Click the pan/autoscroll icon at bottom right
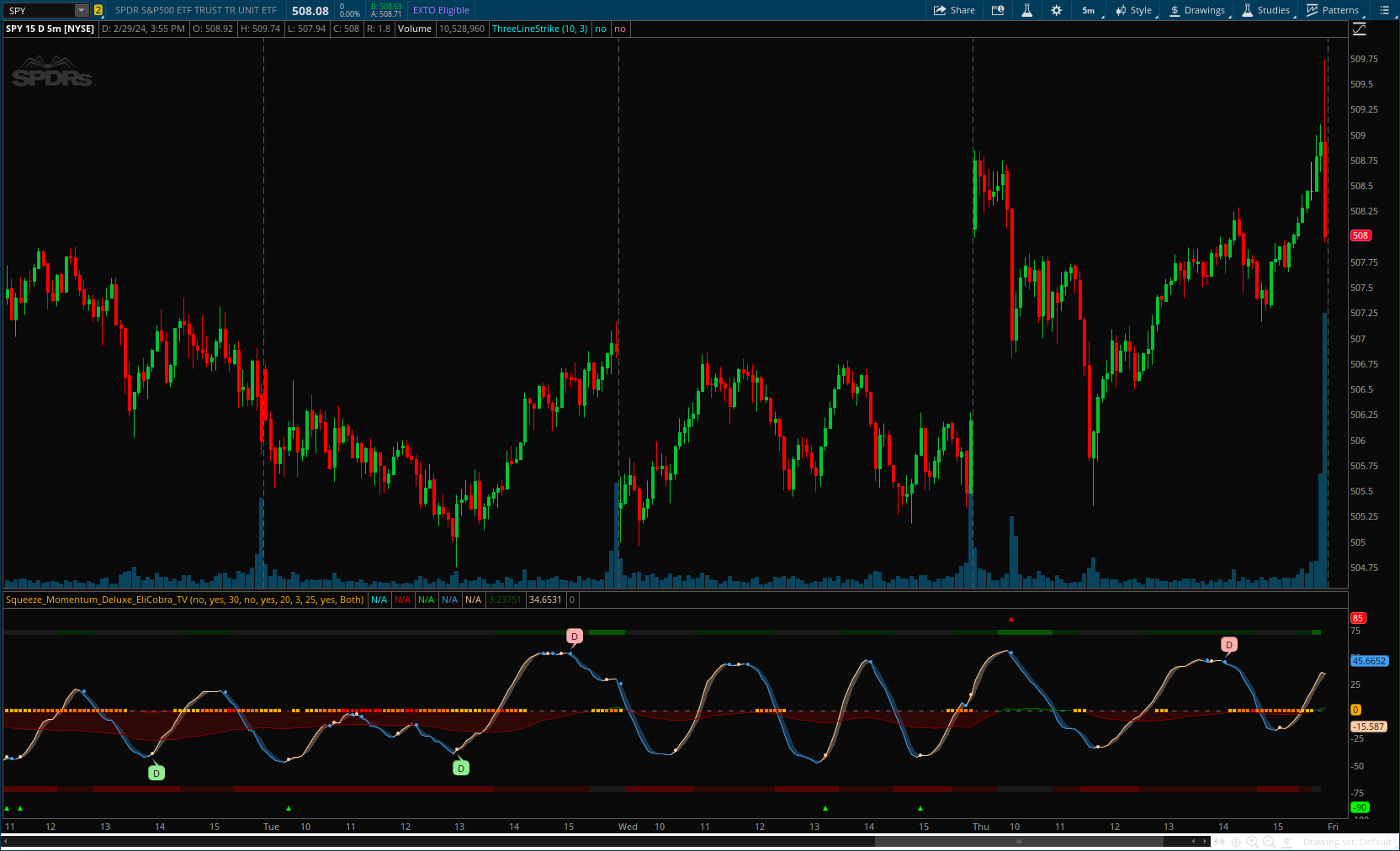Image resolution: width=1400 pixels, height=851 pixels. click(1220, 842)
